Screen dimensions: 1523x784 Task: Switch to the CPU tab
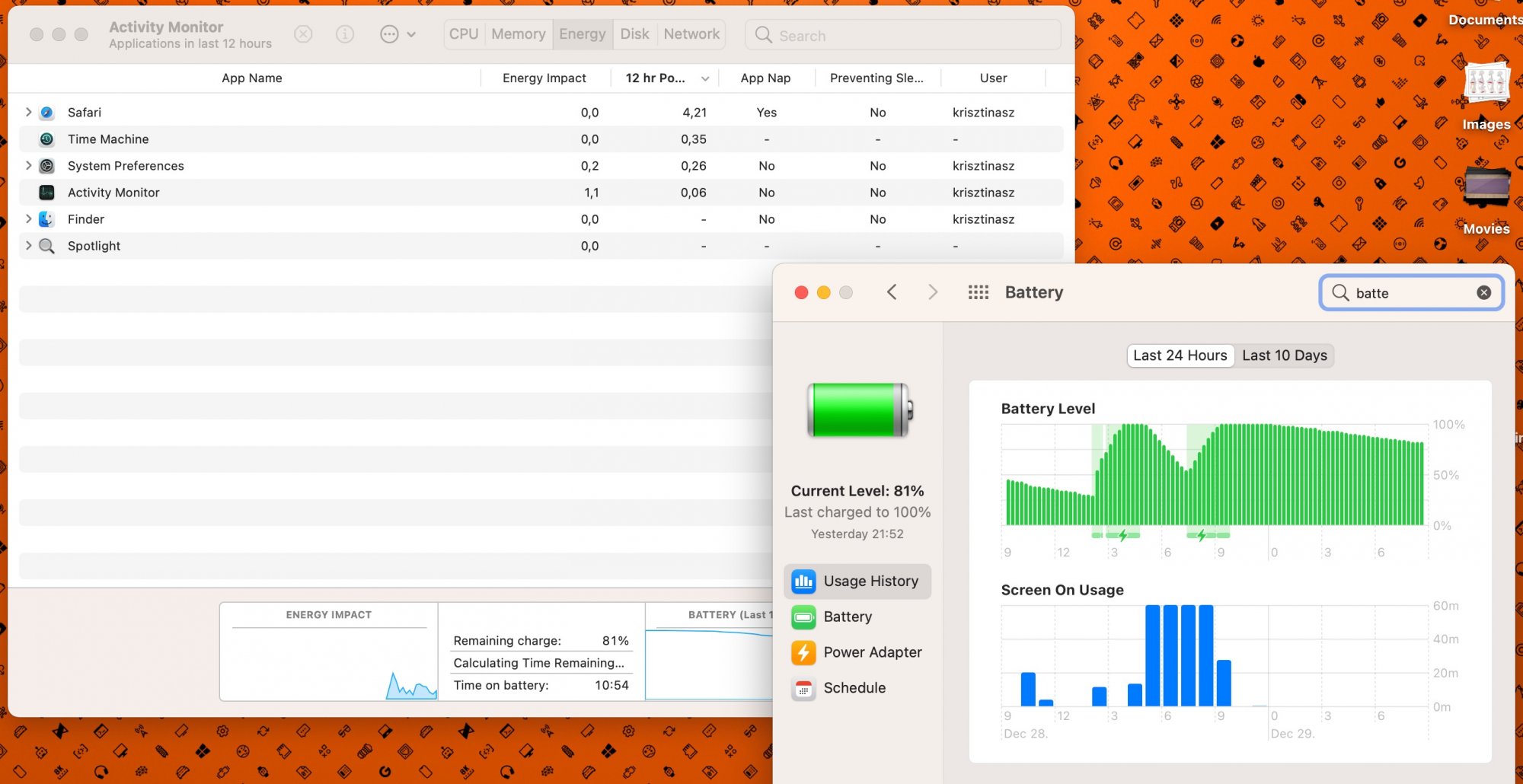point(464,34)
